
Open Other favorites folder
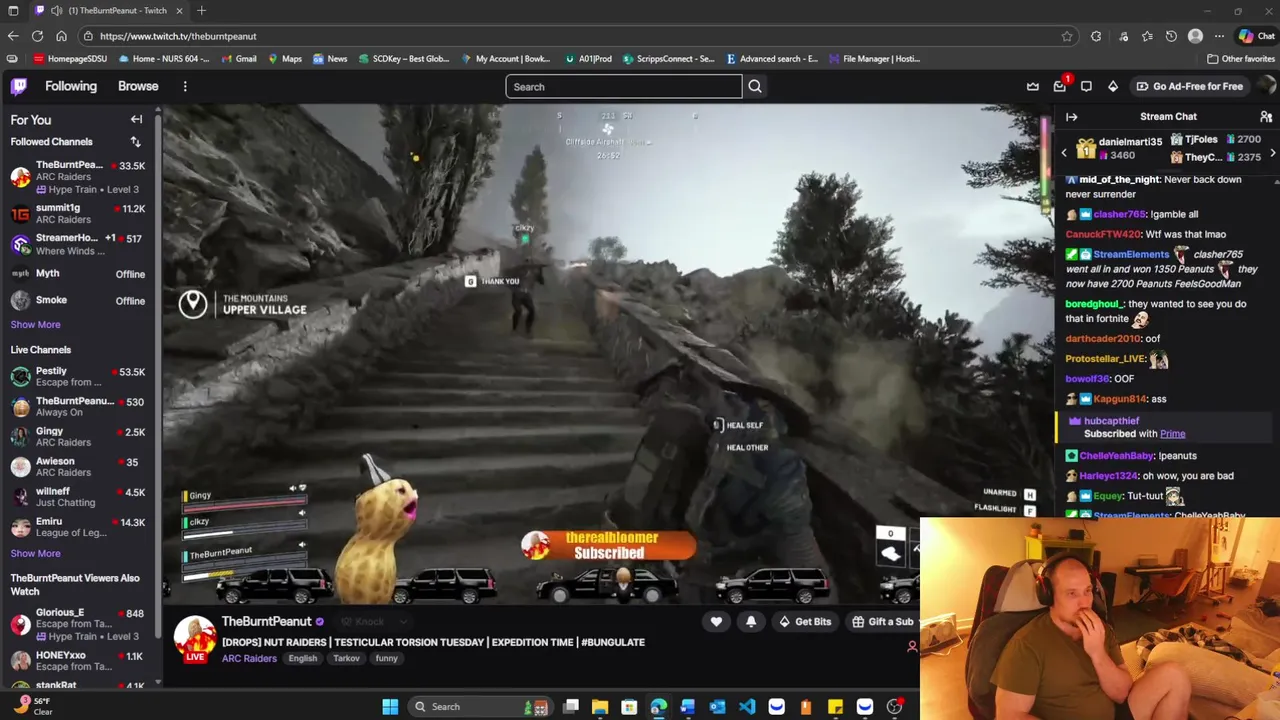point(1240,59)
